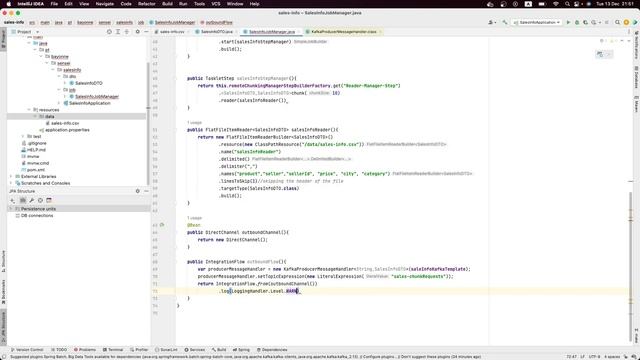Screen dimensions: 640x360
Task: Open Project panel gear options
Action: point(138,31)
